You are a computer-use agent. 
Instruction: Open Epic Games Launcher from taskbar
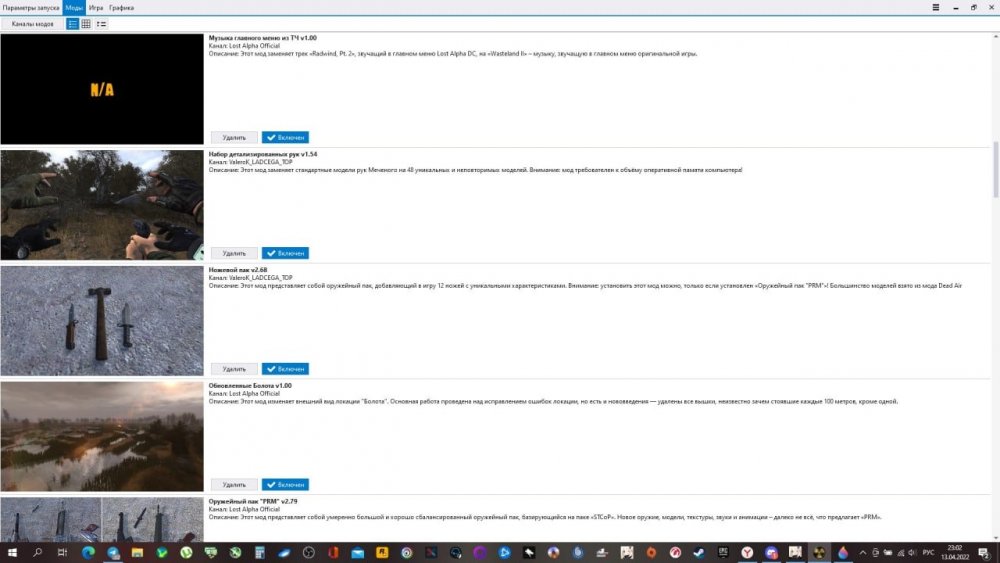[723, 552]
